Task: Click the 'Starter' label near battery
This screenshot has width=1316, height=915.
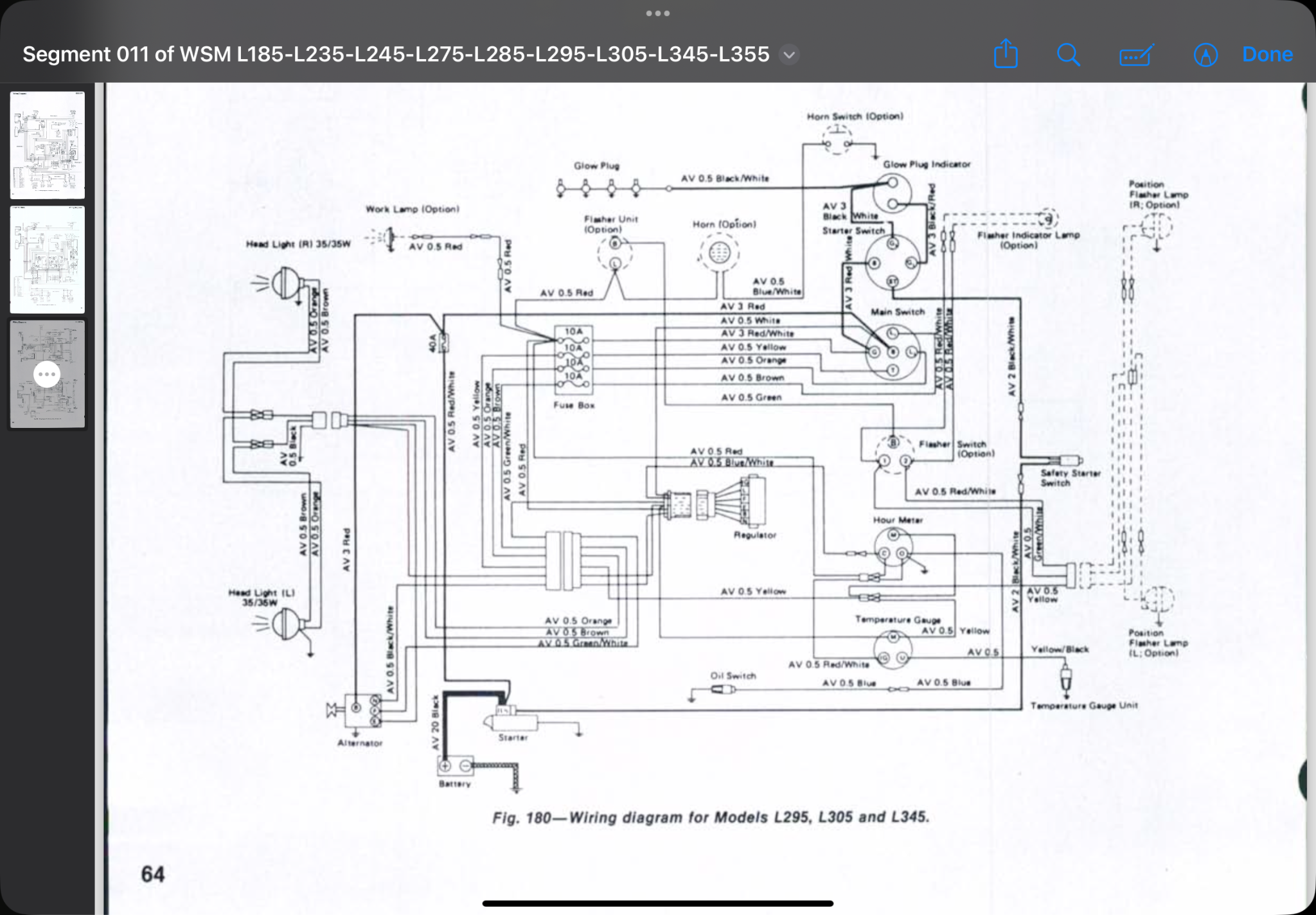Action: click(x=513, y=738)
